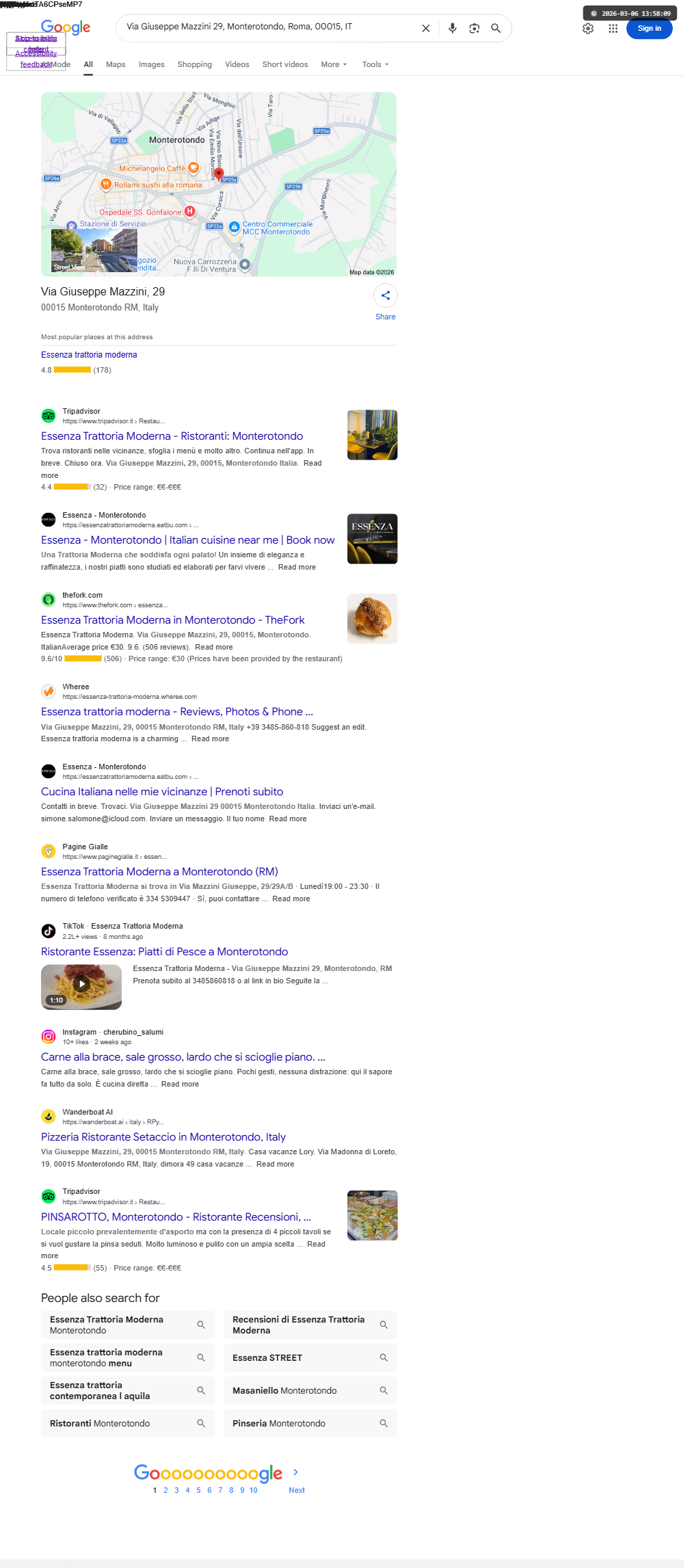This screenshot has width=692, height=1568.
Task: Start voice search with microphone icon
Action: (452, 28)
